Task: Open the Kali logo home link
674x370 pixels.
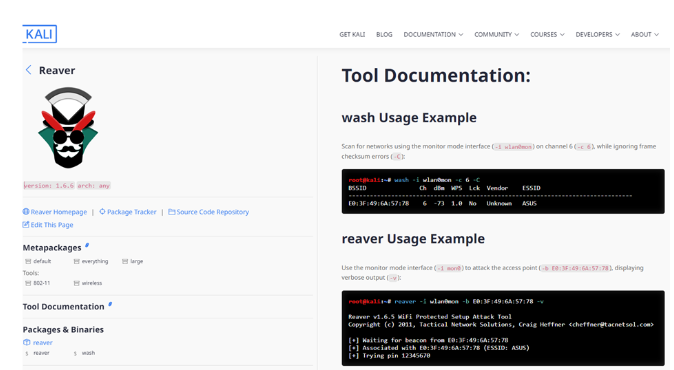Action: (40, 34)
